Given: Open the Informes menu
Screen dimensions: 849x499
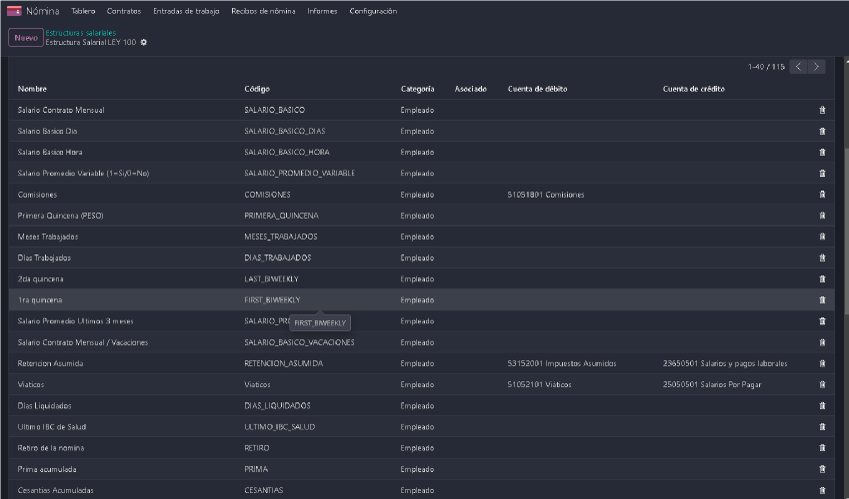Looking at the screenshot, I should coord(322,11).
